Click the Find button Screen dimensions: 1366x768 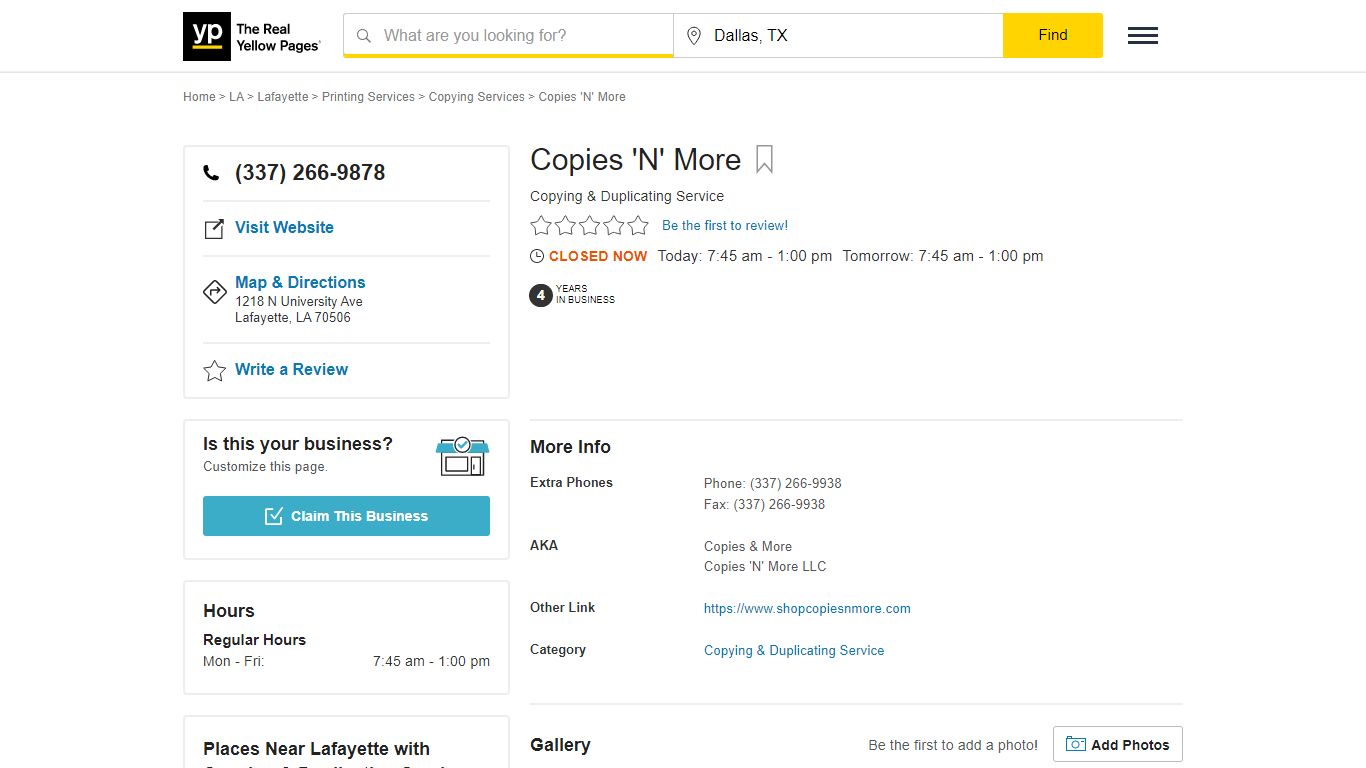[x=1053, y=36]
